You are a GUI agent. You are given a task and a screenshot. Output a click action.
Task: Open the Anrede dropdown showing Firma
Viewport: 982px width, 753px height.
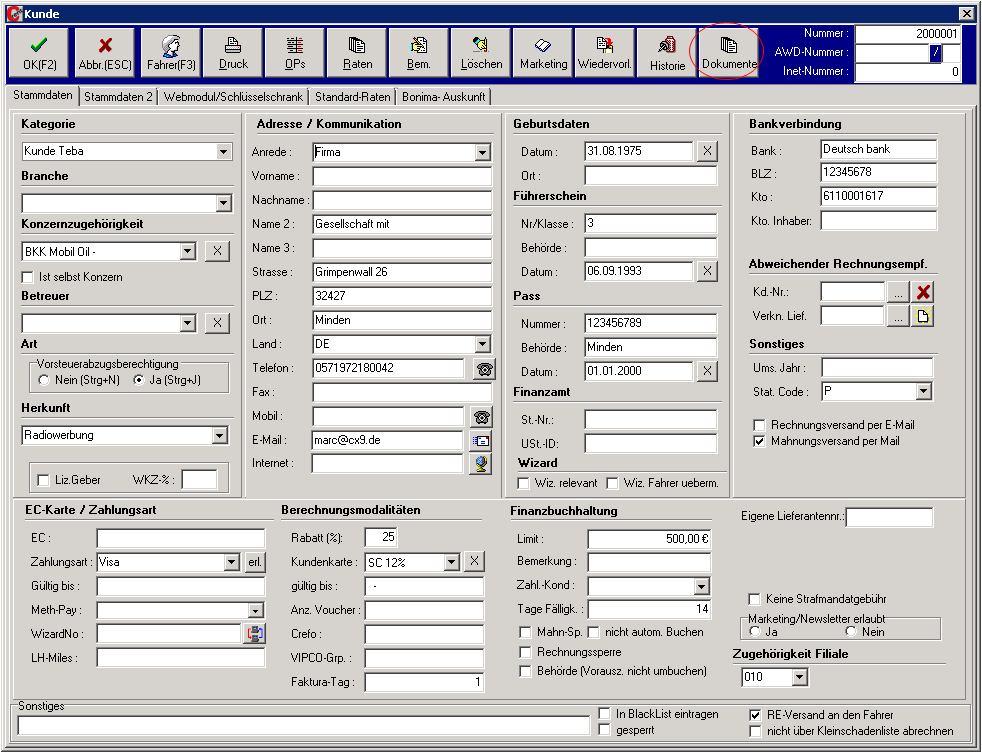click(480, 151)
